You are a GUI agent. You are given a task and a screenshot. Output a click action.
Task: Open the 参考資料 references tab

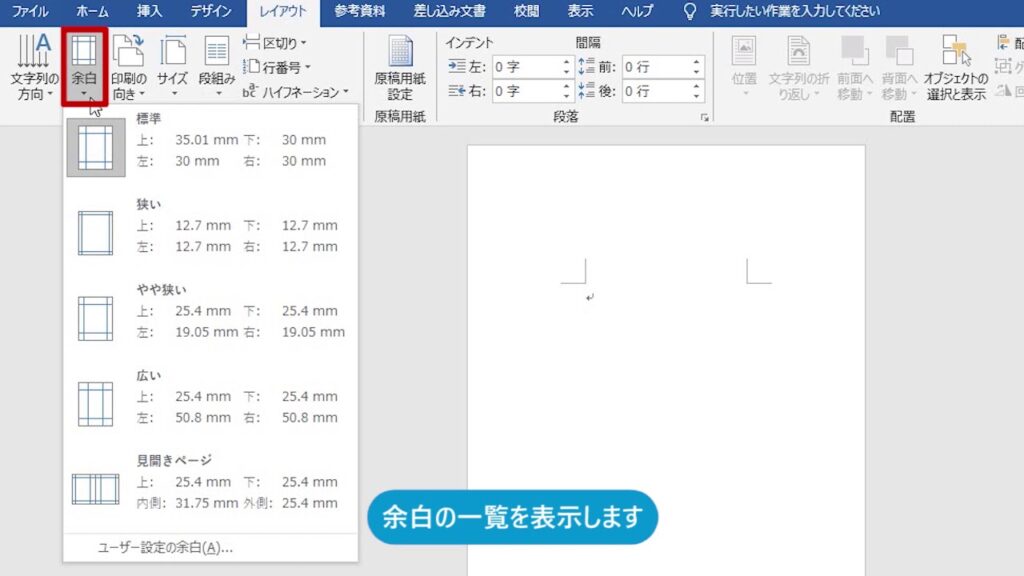click(360, 12)
